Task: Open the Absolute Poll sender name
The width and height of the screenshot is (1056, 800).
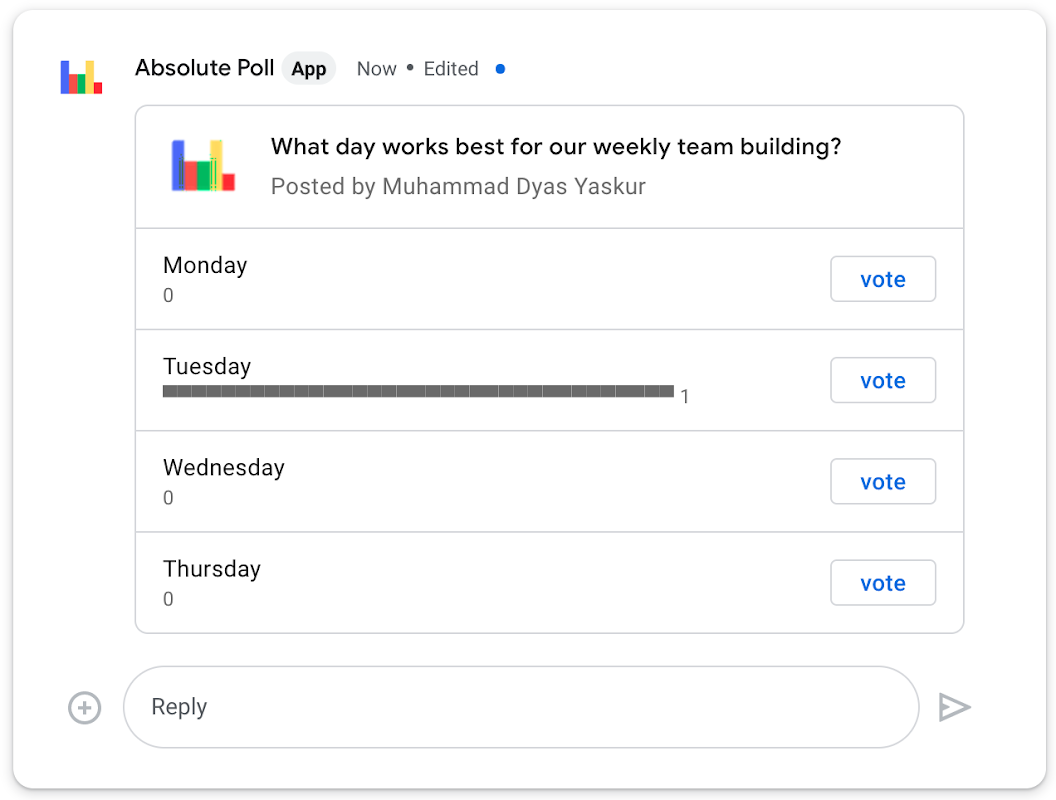Action: pyautogui.click(x=204, y=68)
